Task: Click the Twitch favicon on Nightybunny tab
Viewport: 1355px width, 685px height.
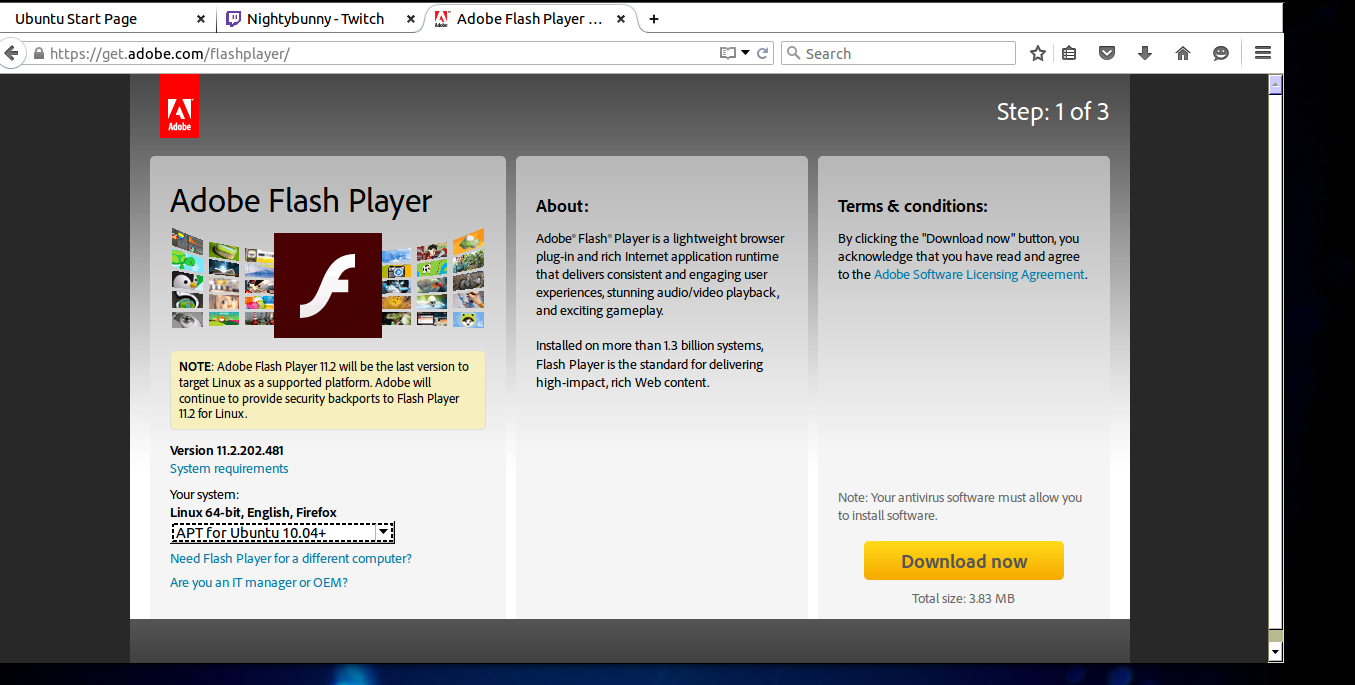Action: pyautogui.click(x=233, y=18)
